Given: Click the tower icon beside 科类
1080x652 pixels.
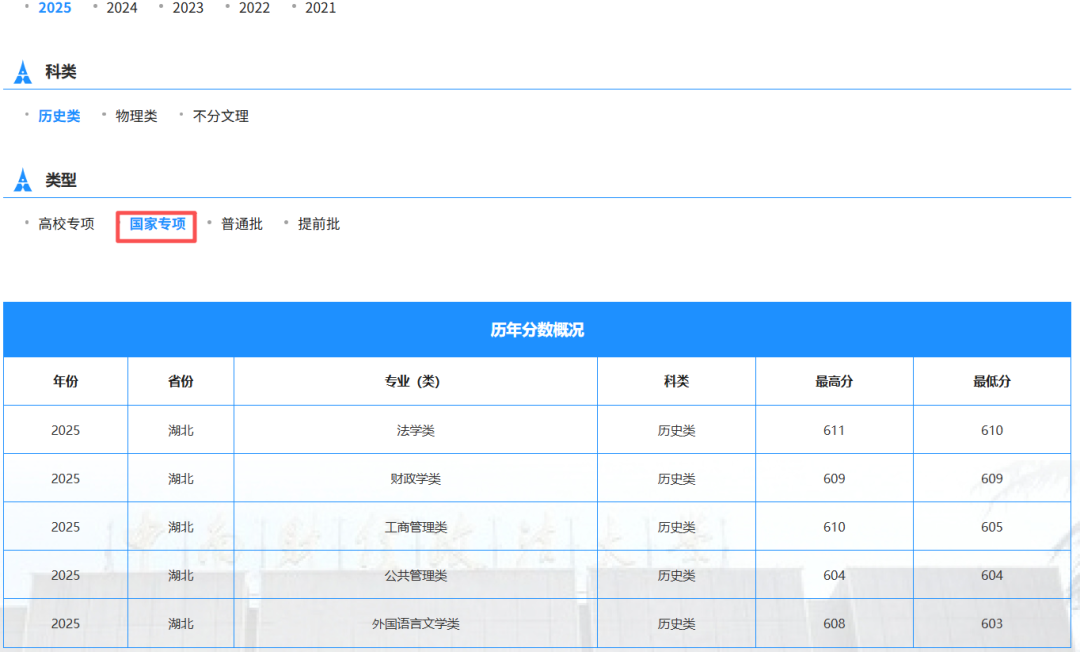Looking at the screenshot, I should point(23,72).
